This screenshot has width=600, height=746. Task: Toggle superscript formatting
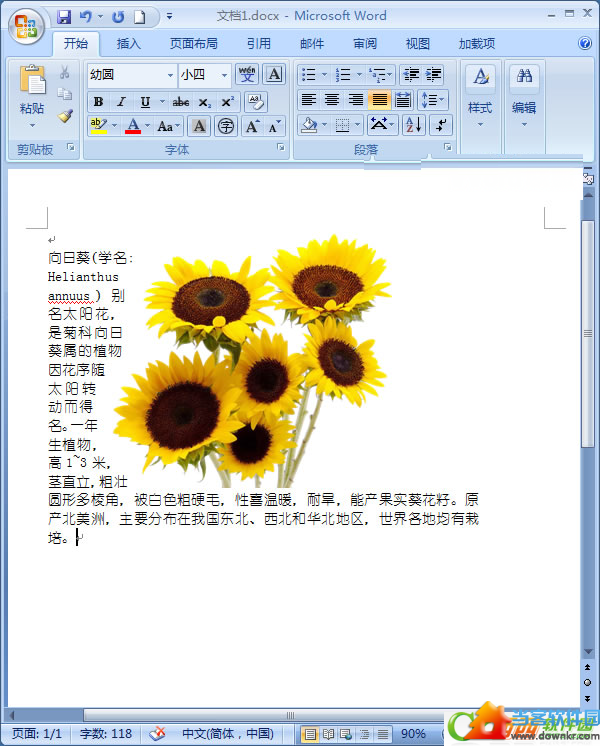click(227, 102)
